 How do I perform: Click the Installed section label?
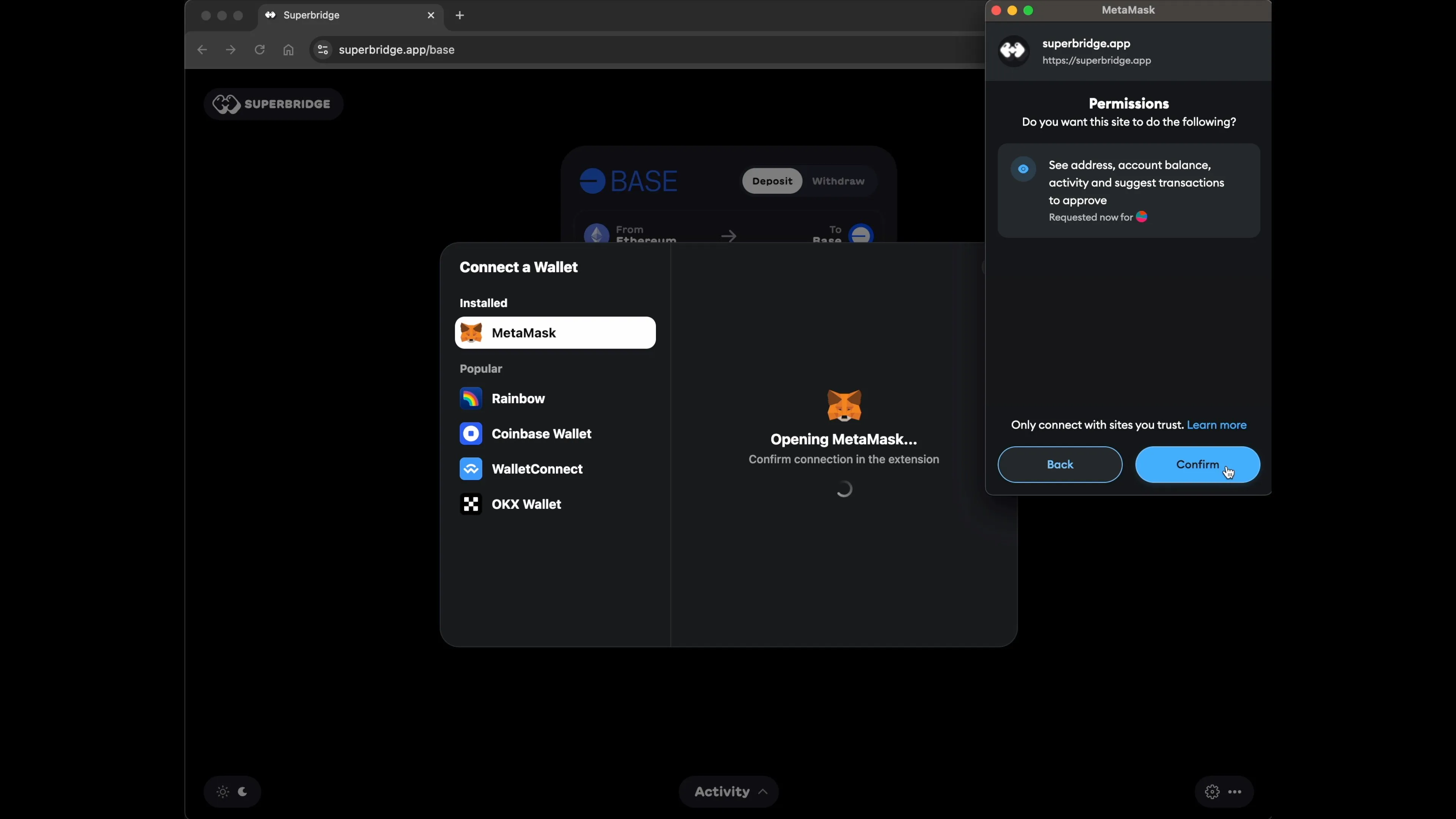coord(483,303)
